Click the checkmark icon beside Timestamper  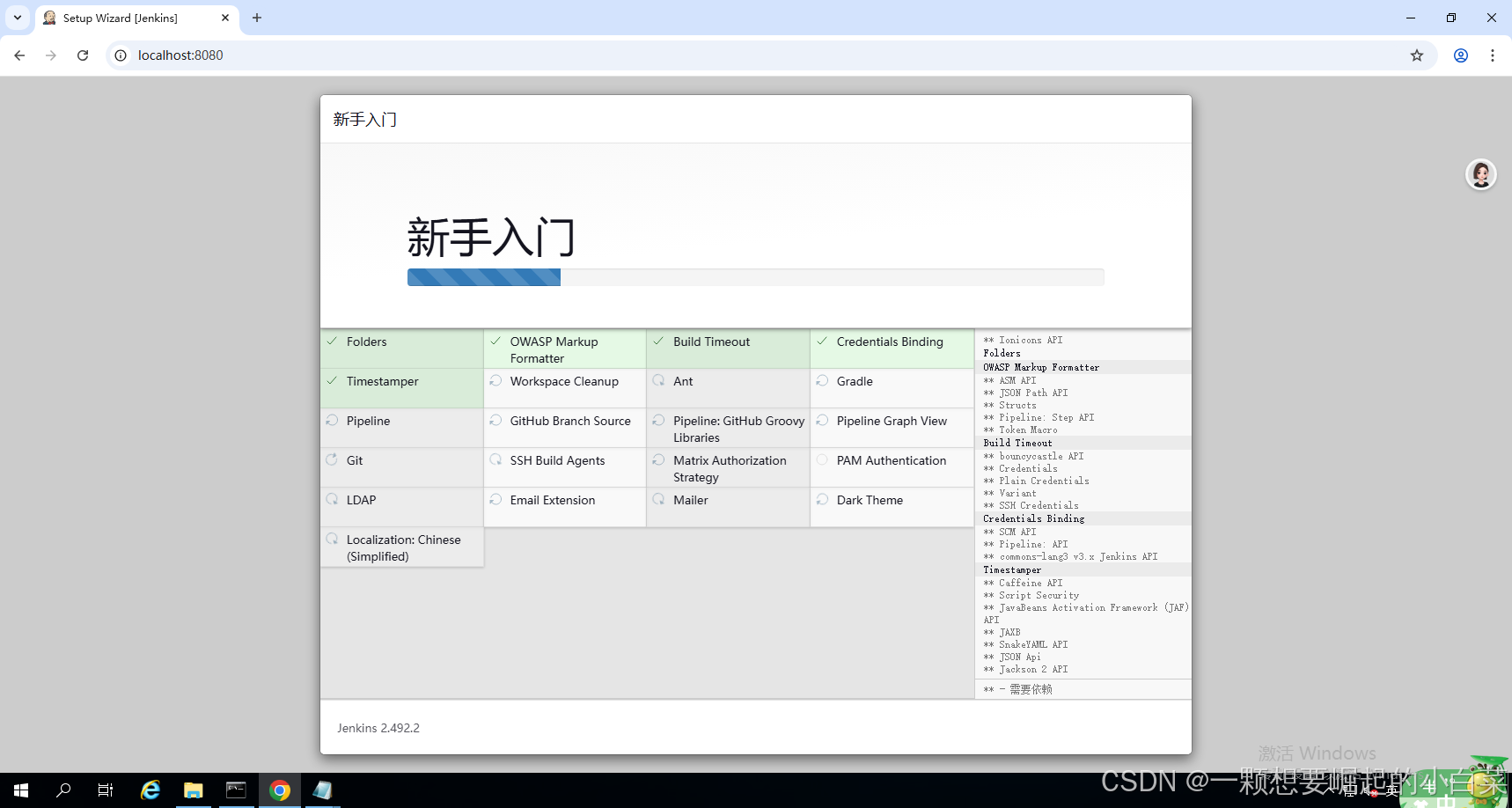(x=332, y=381)
